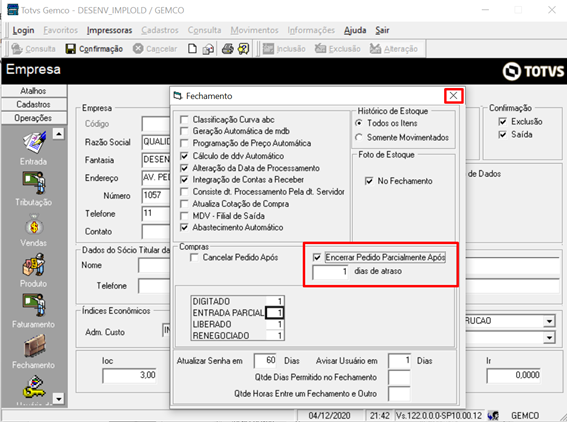
Task: Enable Atualiza Cotação de Compra checkbox
Action: click(184, 204)
